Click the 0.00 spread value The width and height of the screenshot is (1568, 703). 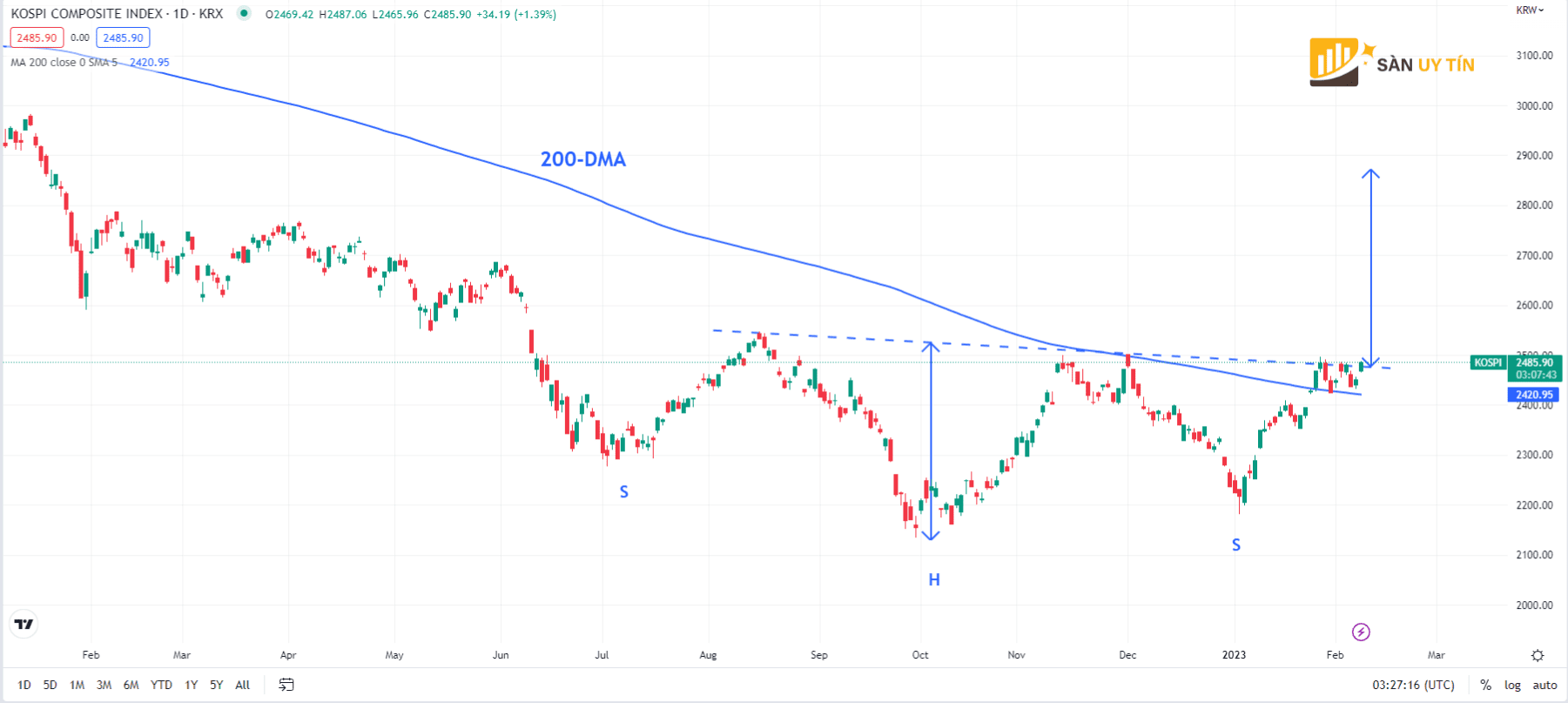pos(80,37)
